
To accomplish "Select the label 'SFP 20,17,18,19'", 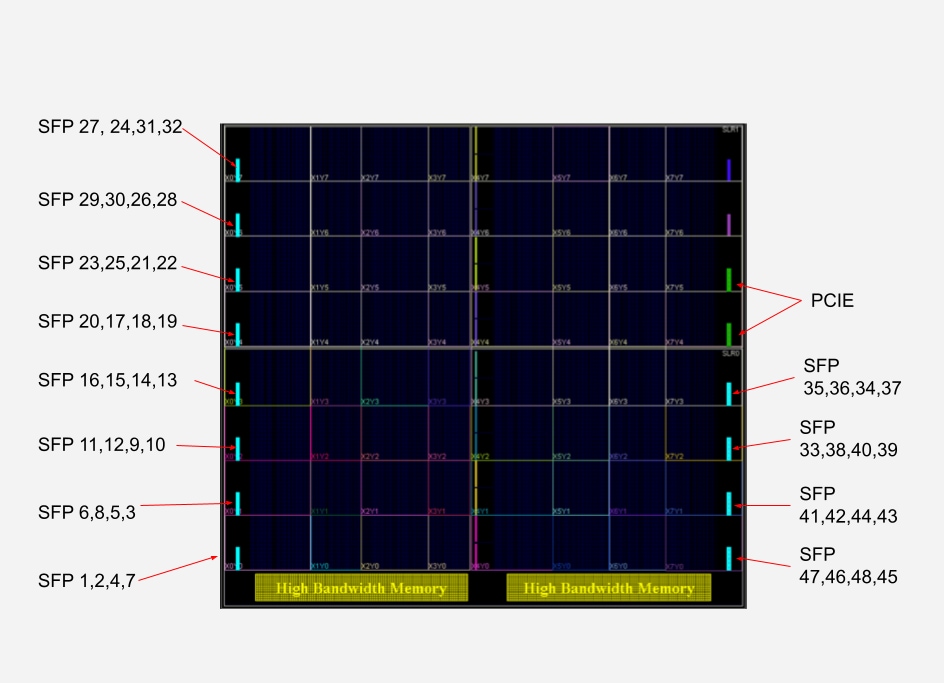I will pyautogui.click(x=108, y=322).
